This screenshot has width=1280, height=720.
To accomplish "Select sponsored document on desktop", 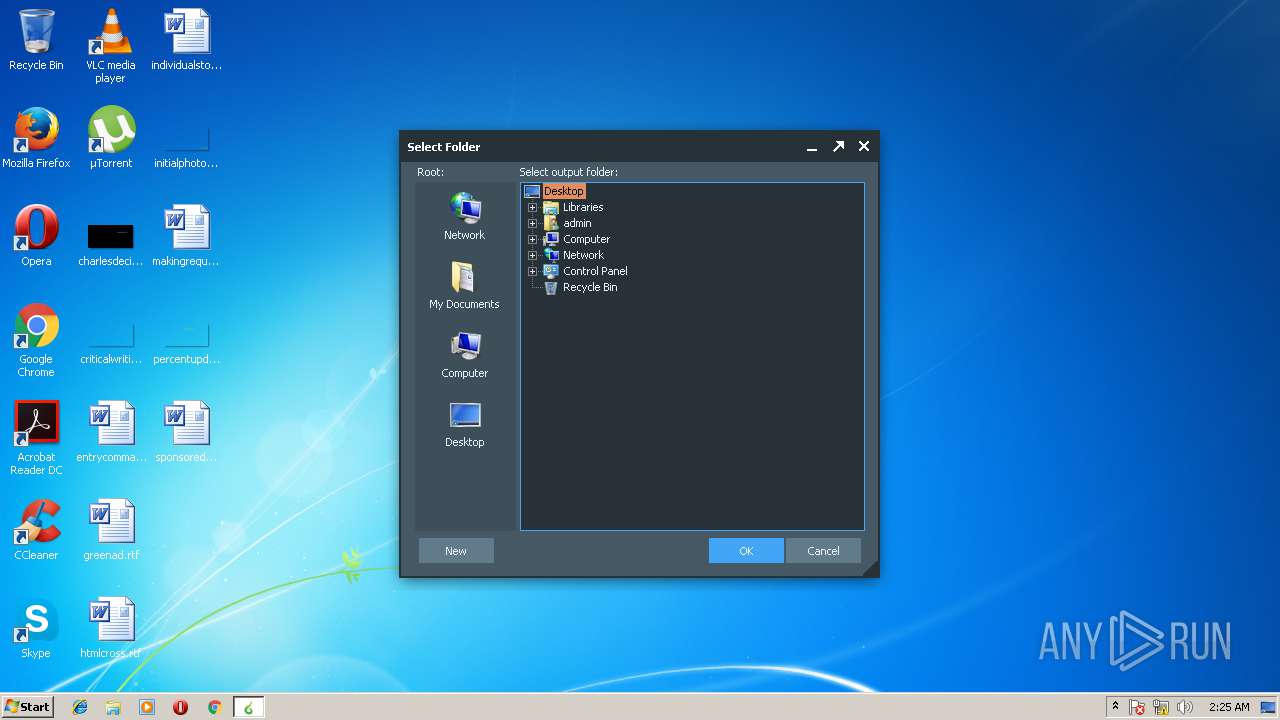I will (x=186, y=432).
